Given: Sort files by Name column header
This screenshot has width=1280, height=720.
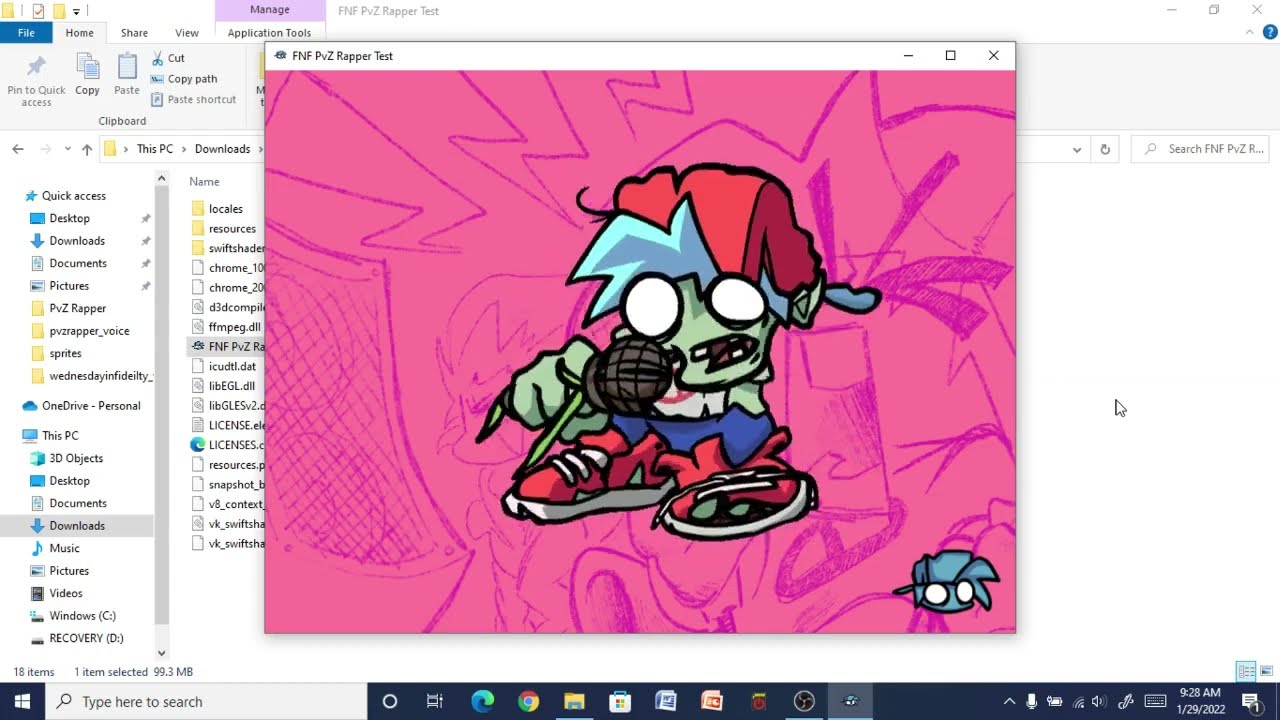Looking at the screenshot, I should pos(204,182).
